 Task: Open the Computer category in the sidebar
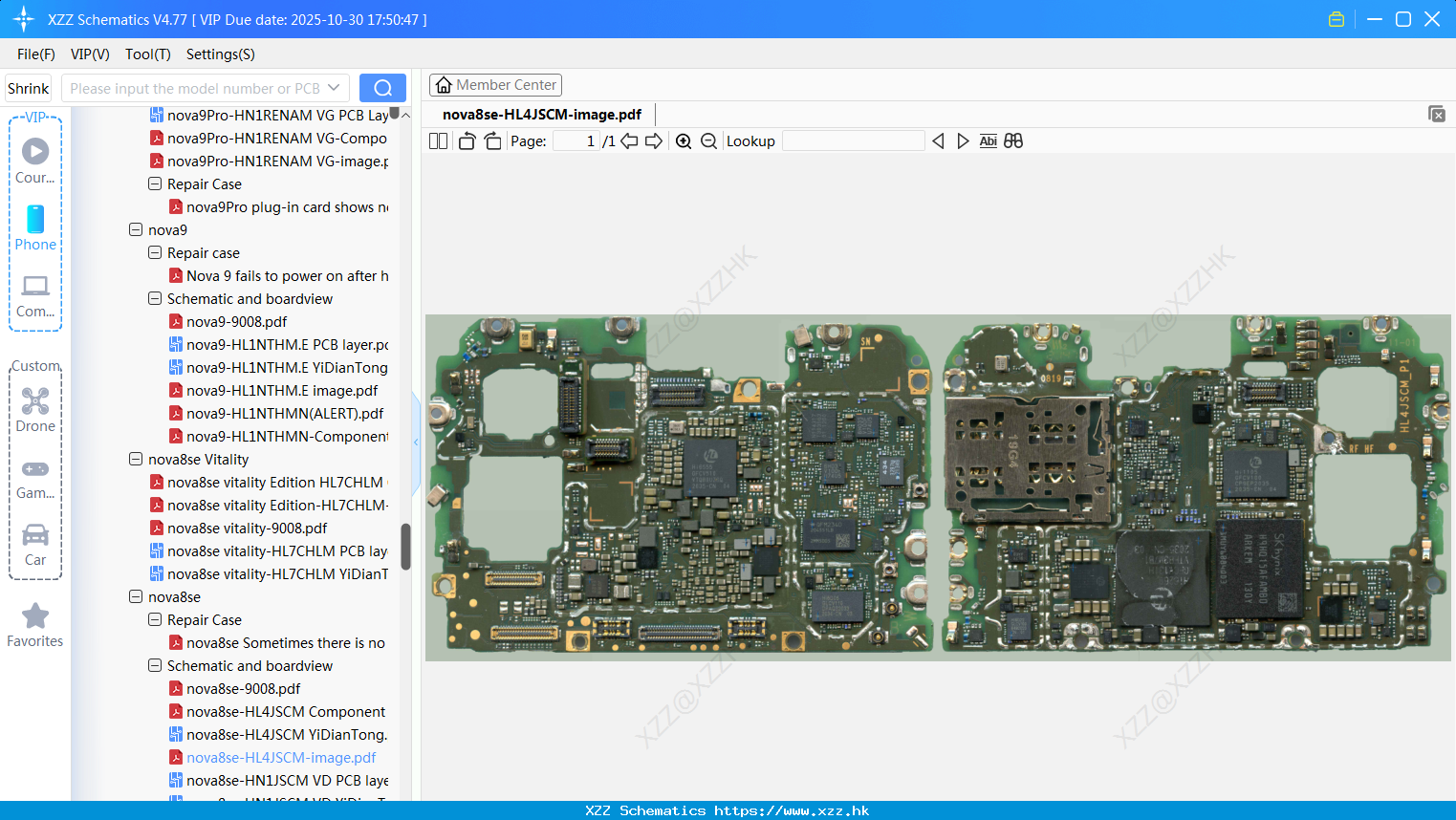35,294
